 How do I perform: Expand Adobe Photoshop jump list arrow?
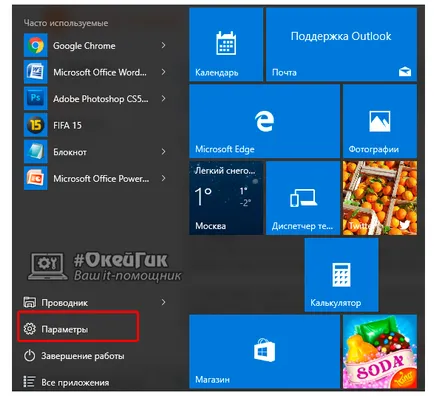tap(163, 99)
